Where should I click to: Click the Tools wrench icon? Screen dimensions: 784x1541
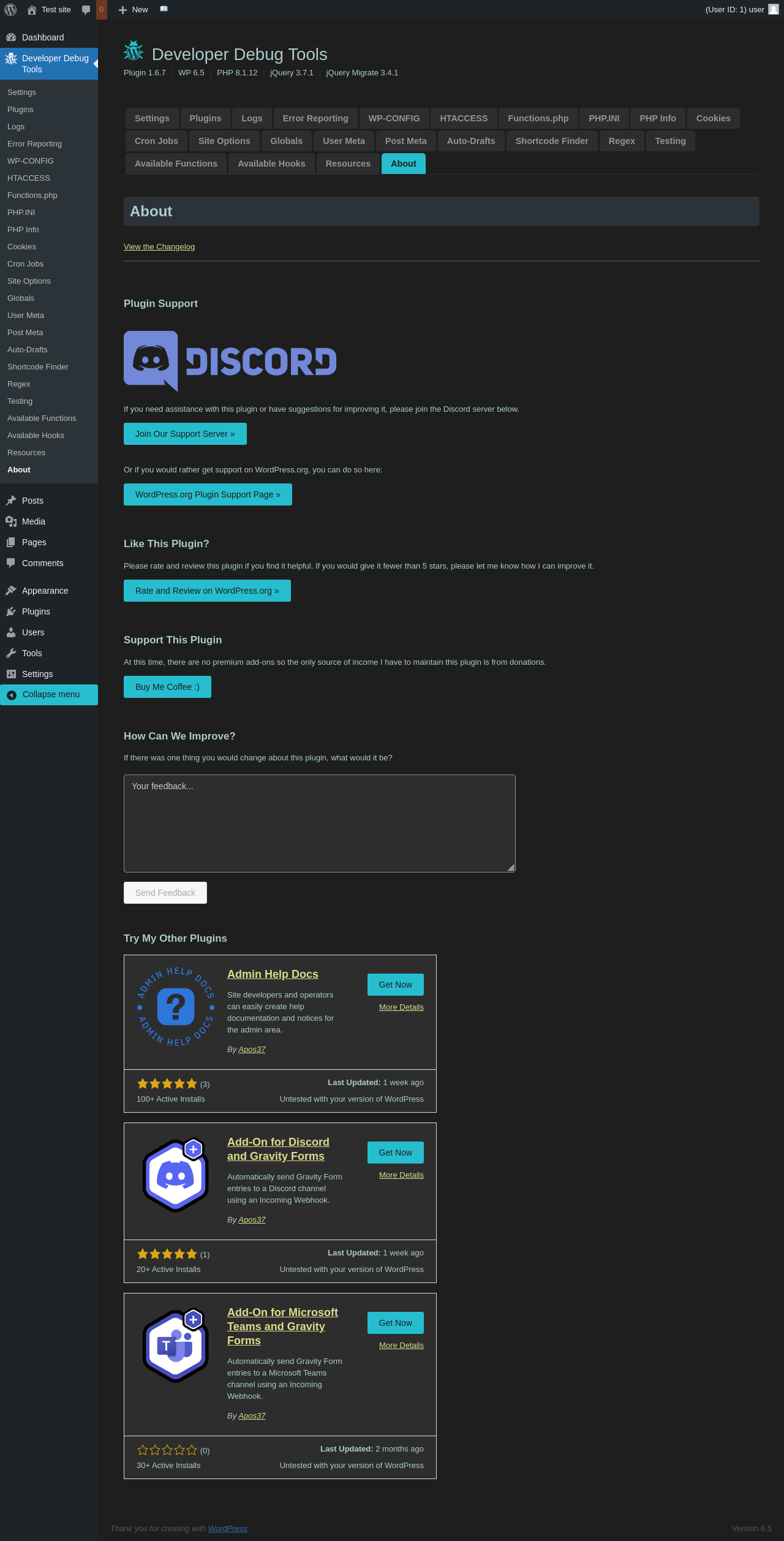pyautogui.click(x=11, y=653)
